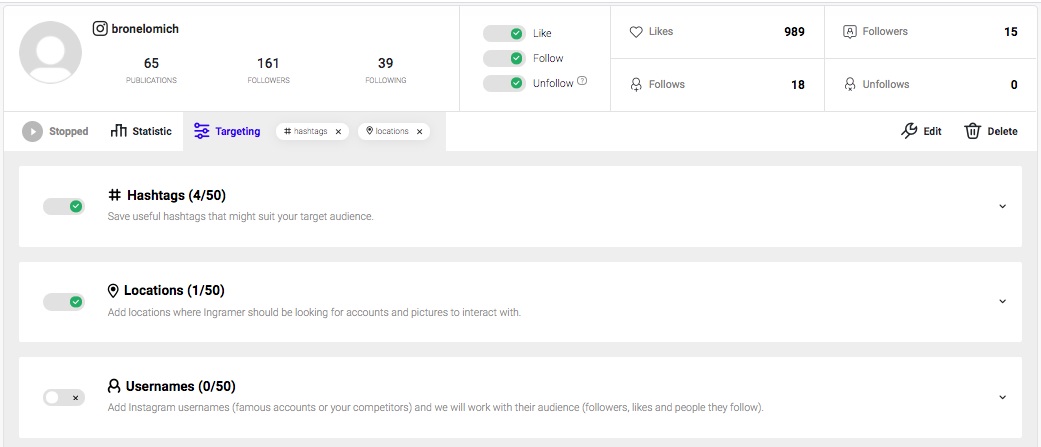Open the Statistic tab
The height and width of the screenshot is (447, 1041).
(141, 131)
